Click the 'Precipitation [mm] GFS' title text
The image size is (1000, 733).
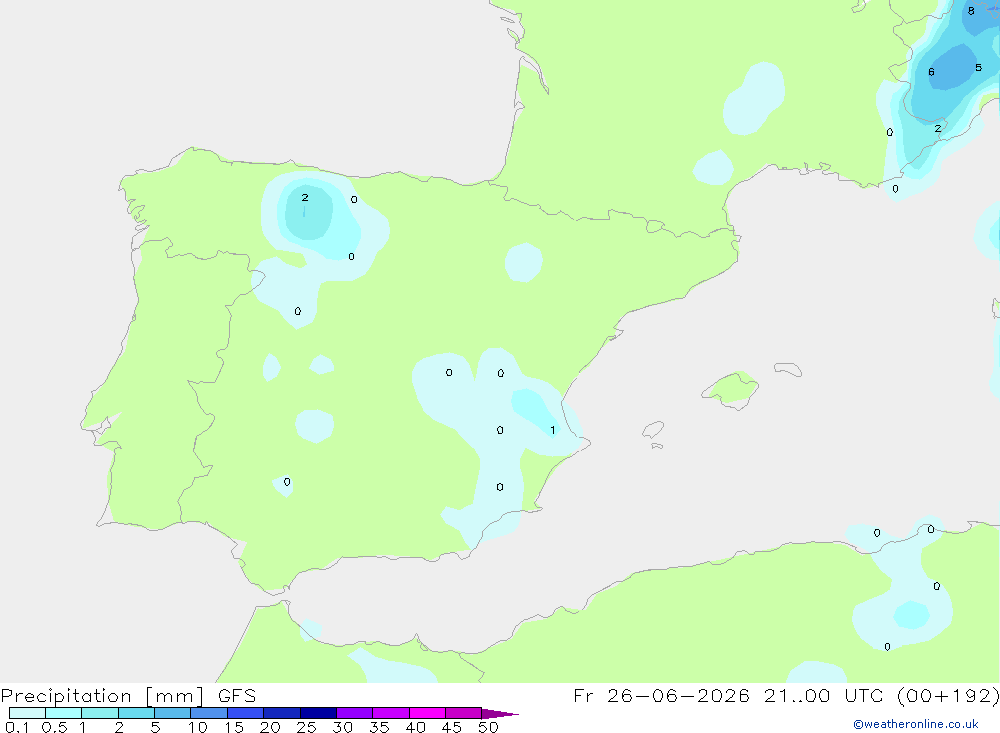tap(128, 696)
